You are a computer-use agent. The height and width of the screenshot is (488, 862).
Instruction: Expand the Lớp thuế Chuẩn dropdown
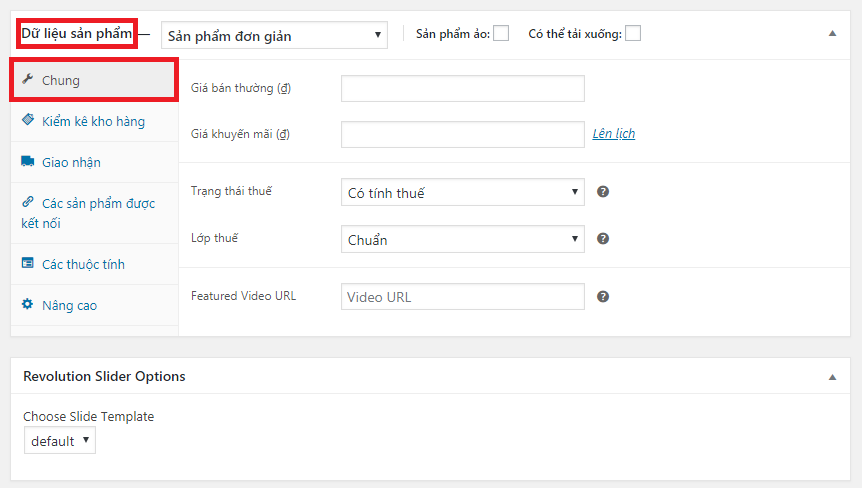462,239
